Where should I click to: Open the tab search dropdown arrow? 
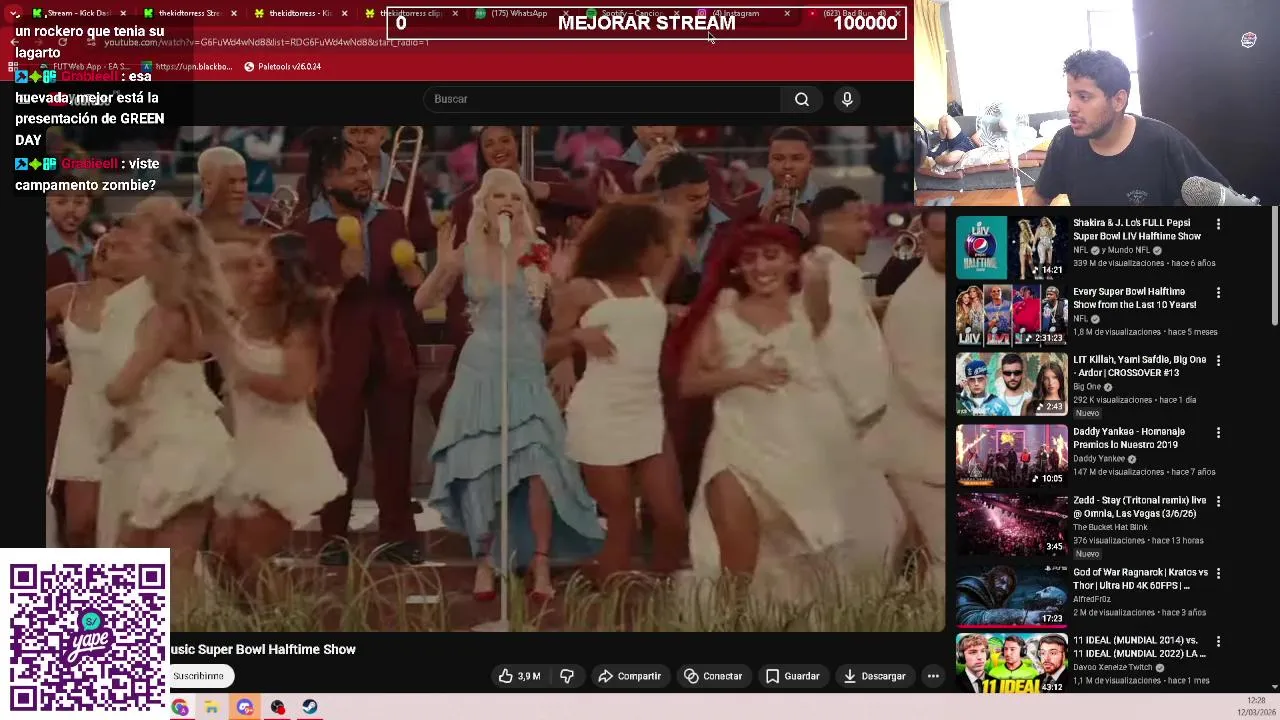14,13
